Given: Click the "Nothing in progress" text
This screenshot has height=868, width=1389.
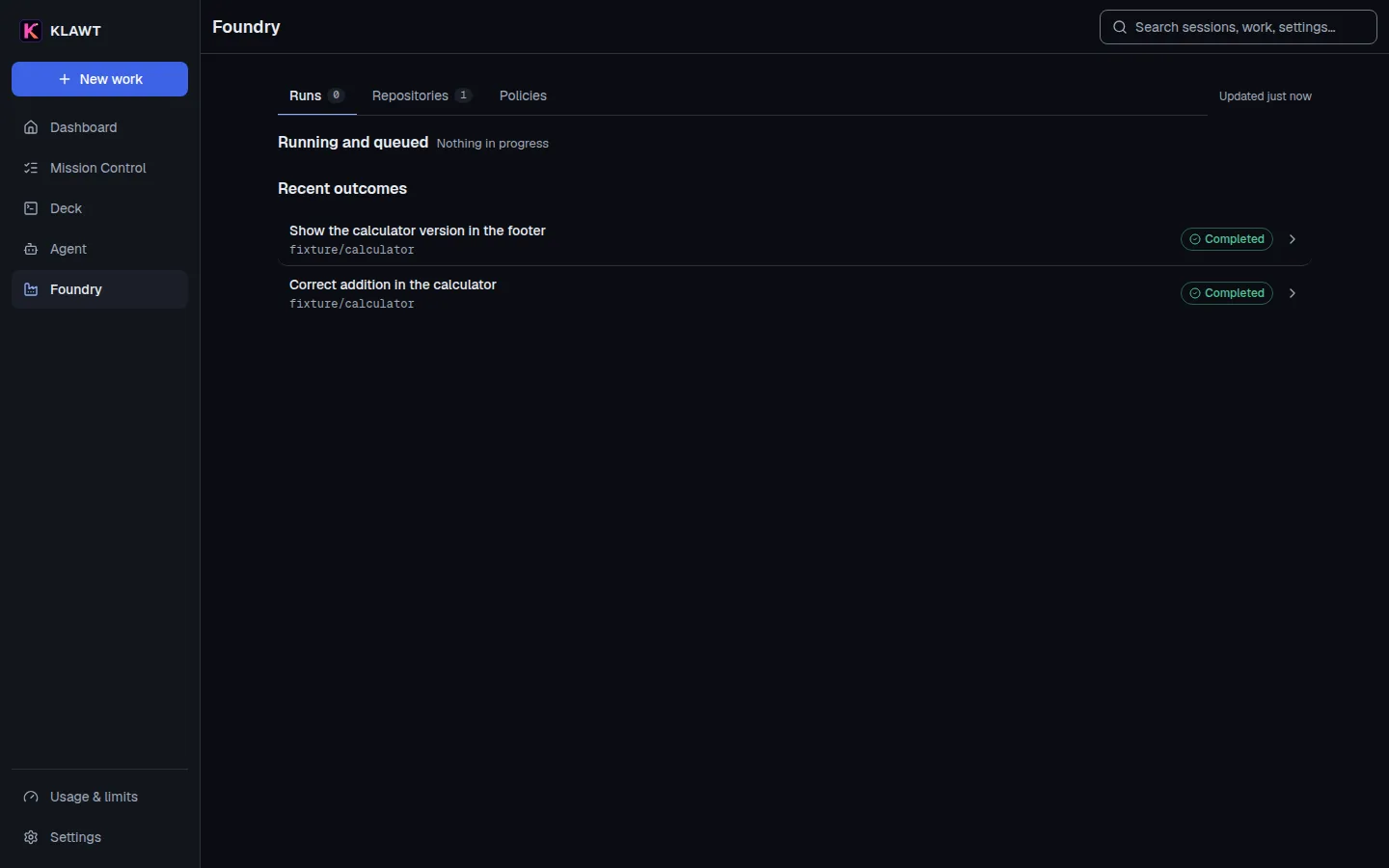Looking at the screenshot, I should click(x=492, y=144).
